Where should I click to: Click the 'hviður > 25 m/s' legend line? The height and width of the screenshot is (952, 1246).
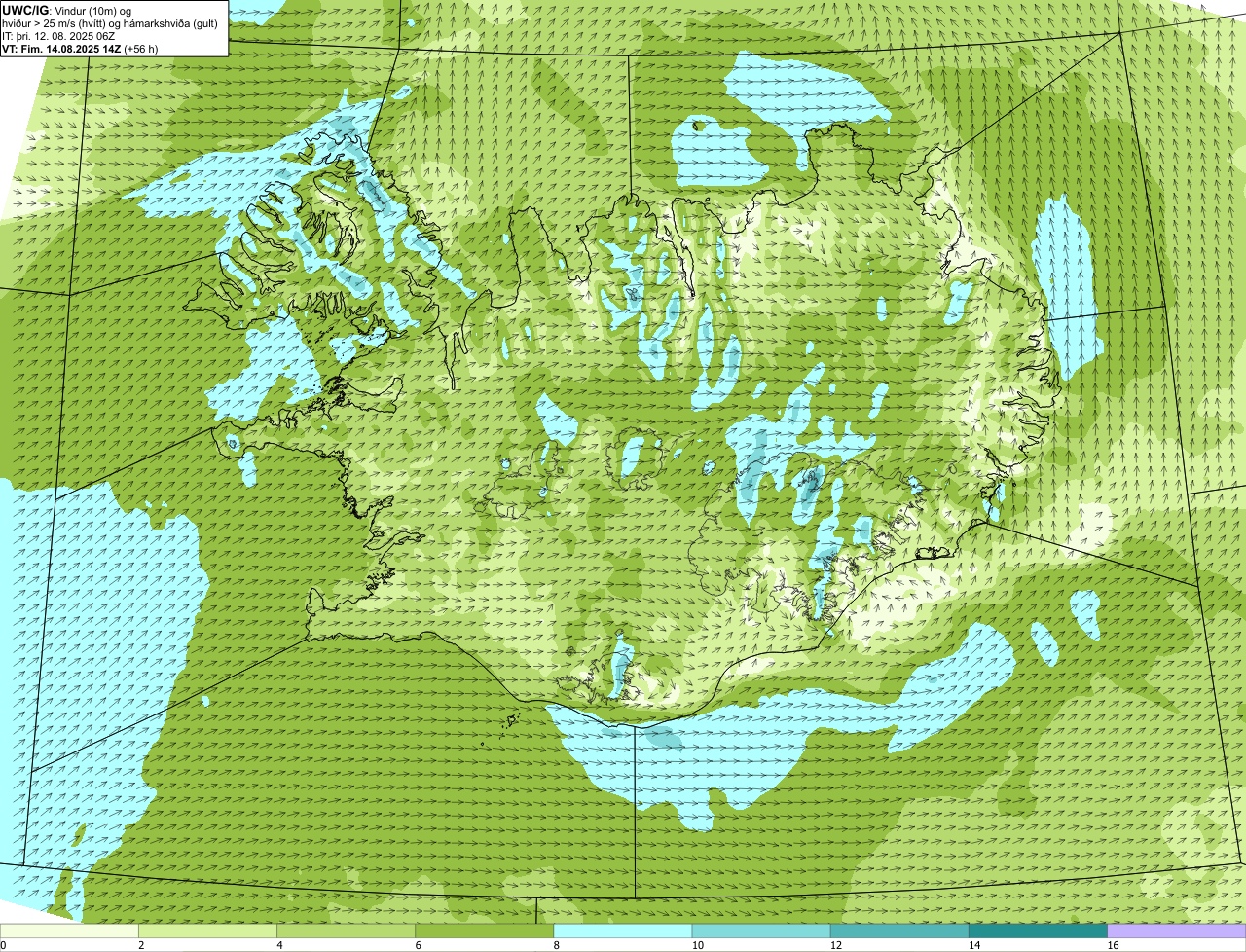click(x=110, y=23)
